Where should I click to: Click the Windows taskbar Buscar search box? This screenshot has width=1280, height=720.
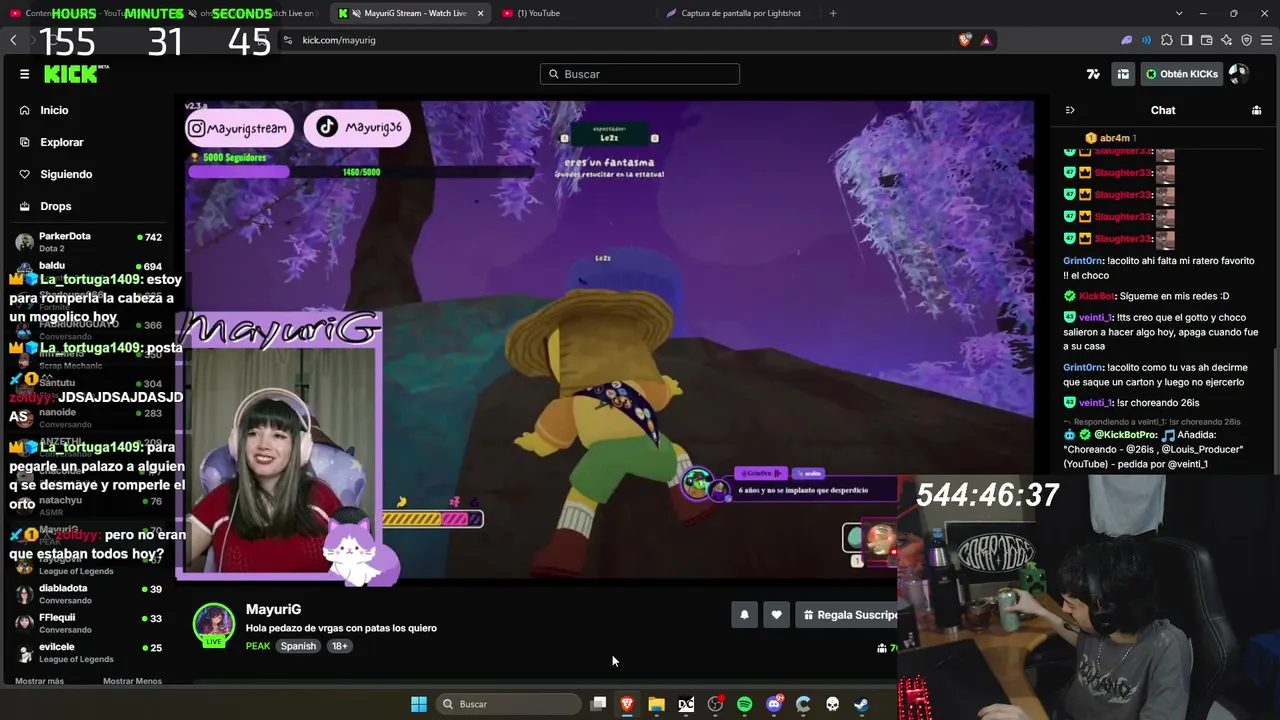click(x=508, y=704)
